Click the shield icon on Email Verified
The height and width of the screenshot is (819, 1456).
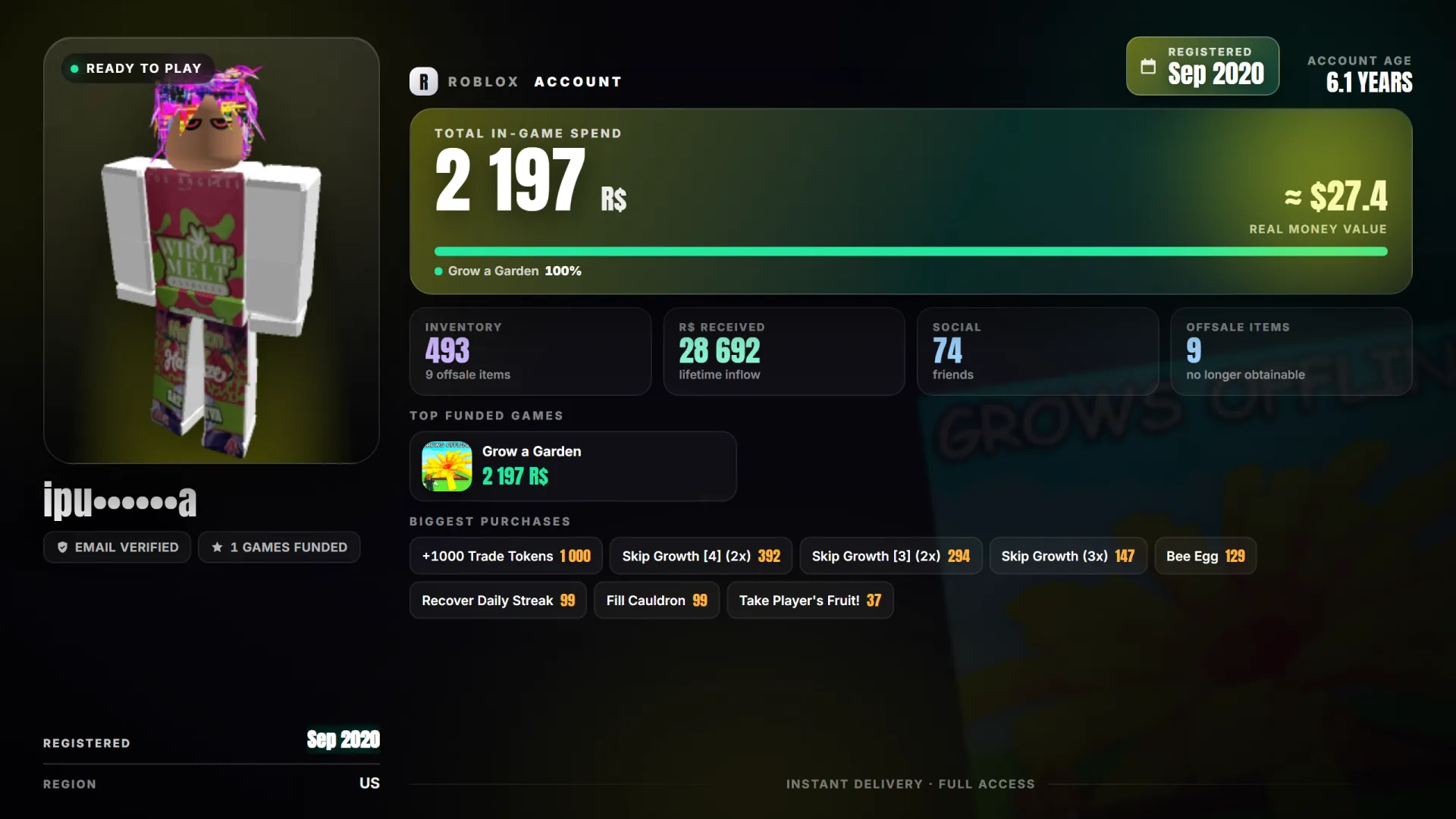click(x=63, y=548)
